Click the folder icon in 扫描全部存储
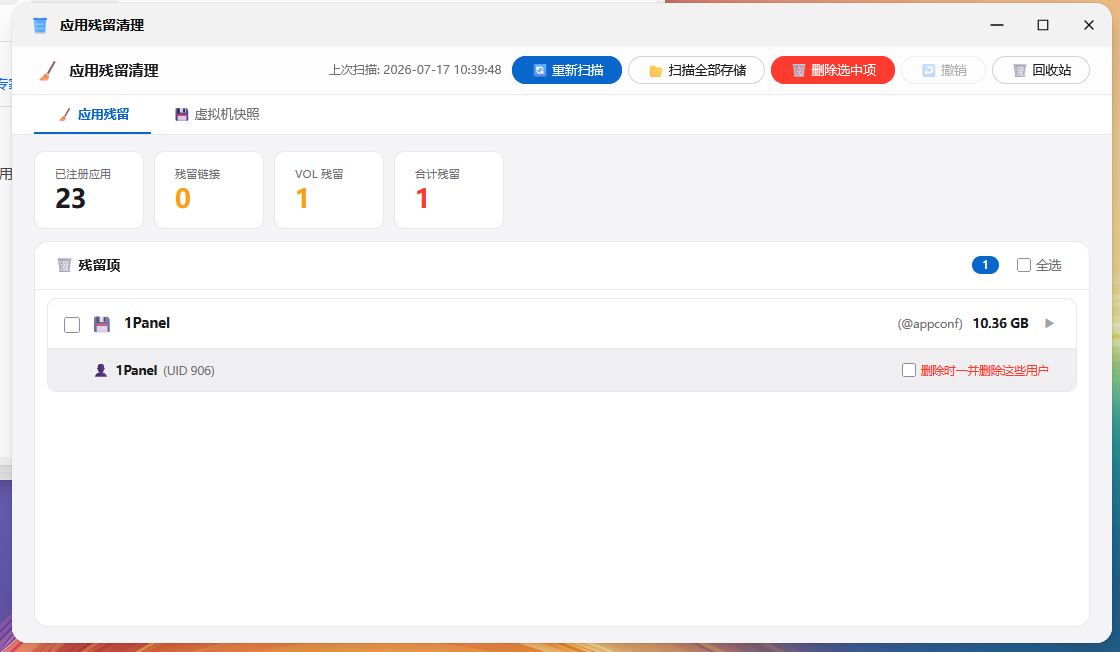The height and width of the screenshot is (652, 1120). click(x=655, y=71)
